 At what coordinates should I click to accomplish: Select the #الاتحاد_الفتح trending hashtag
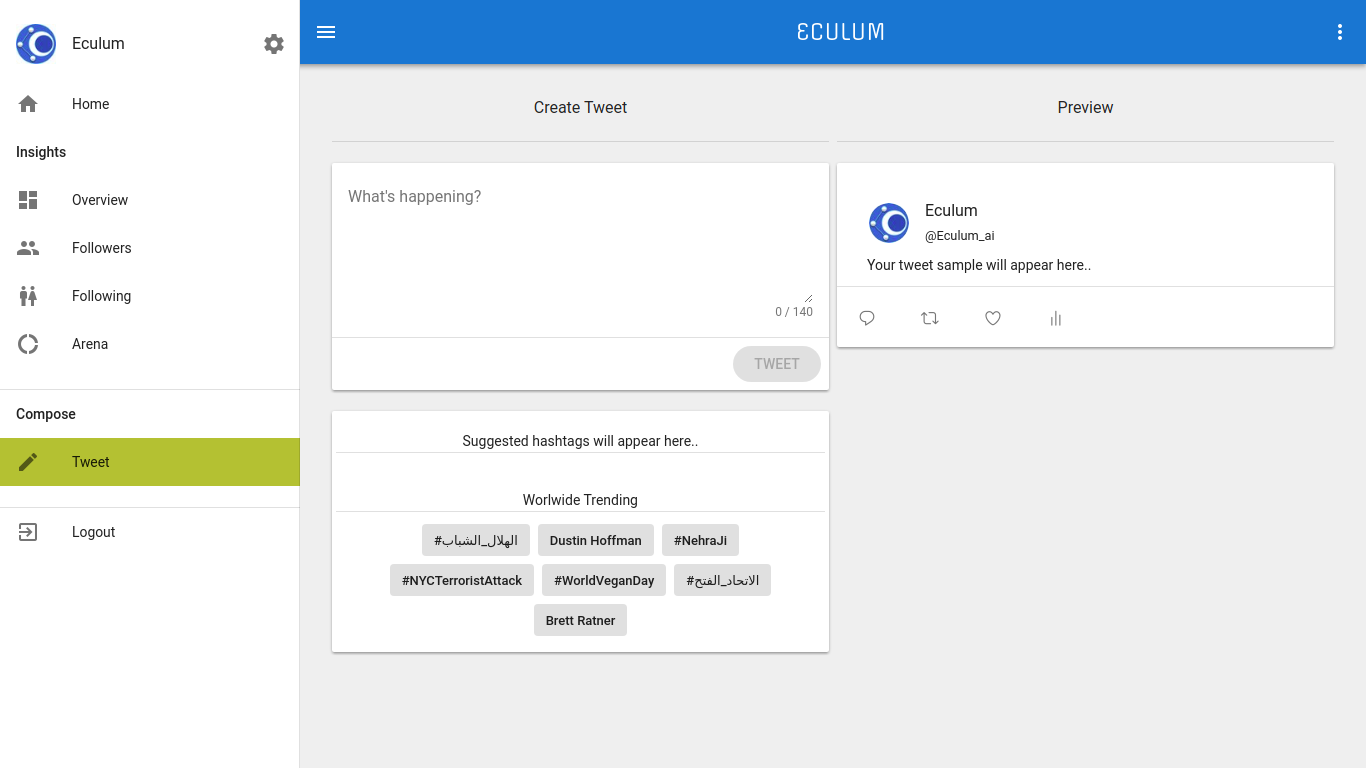click(x=722, y=580)
